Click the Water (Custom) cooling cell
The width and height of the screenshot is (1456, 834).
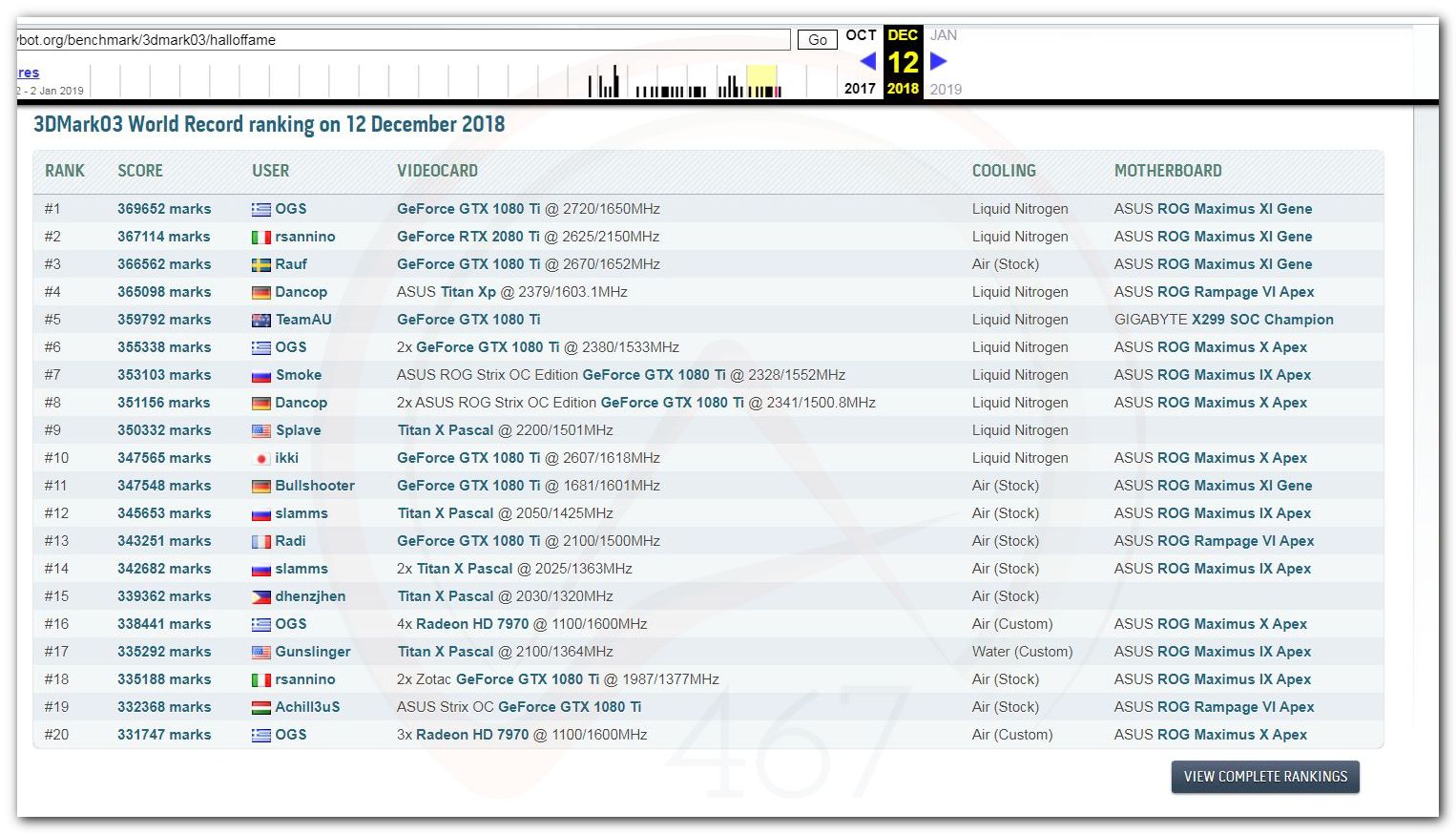(1022, 652)
